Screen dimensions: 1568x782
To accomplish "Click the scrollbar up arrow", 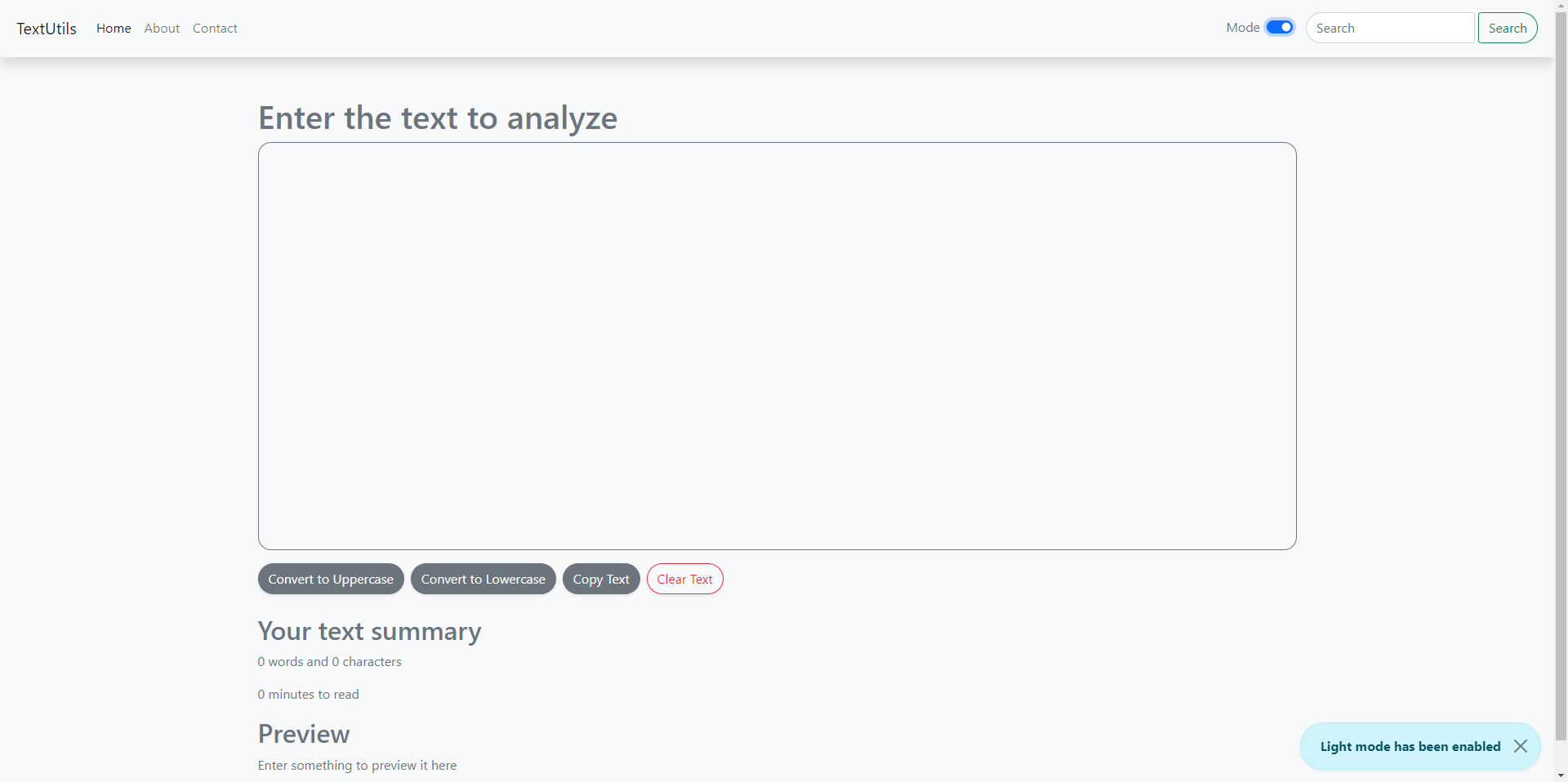I will [x=1561, y=5].
